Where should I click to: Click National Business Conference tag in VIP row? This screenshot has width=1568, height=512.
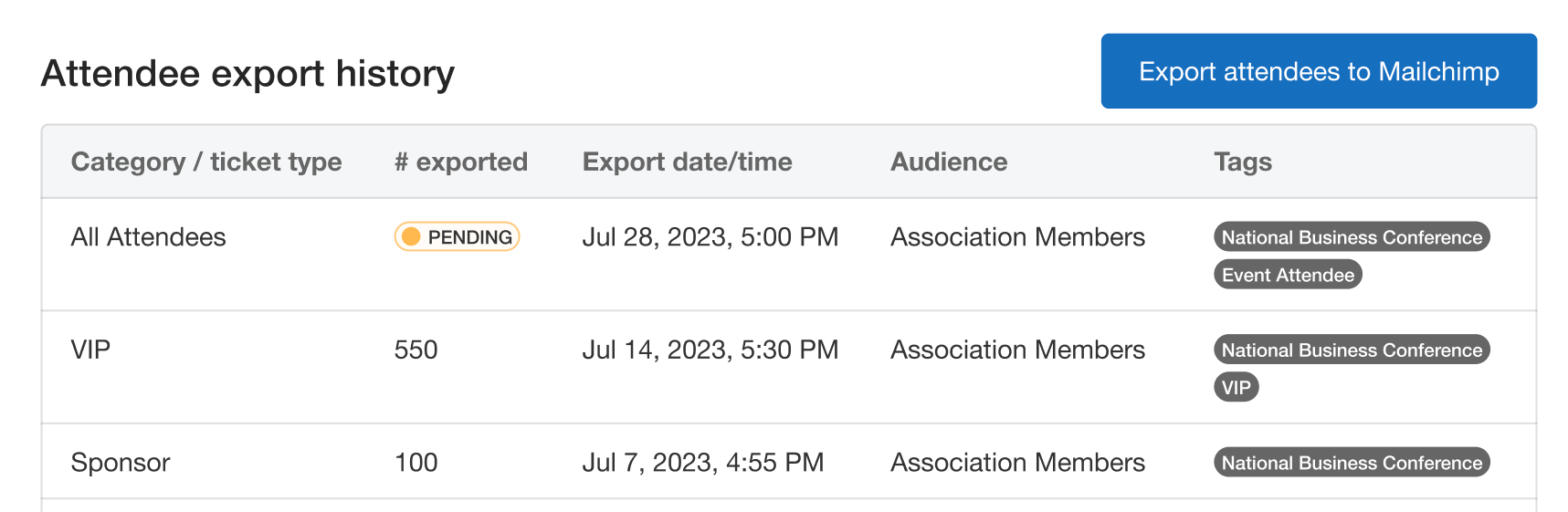(1351, 350)
